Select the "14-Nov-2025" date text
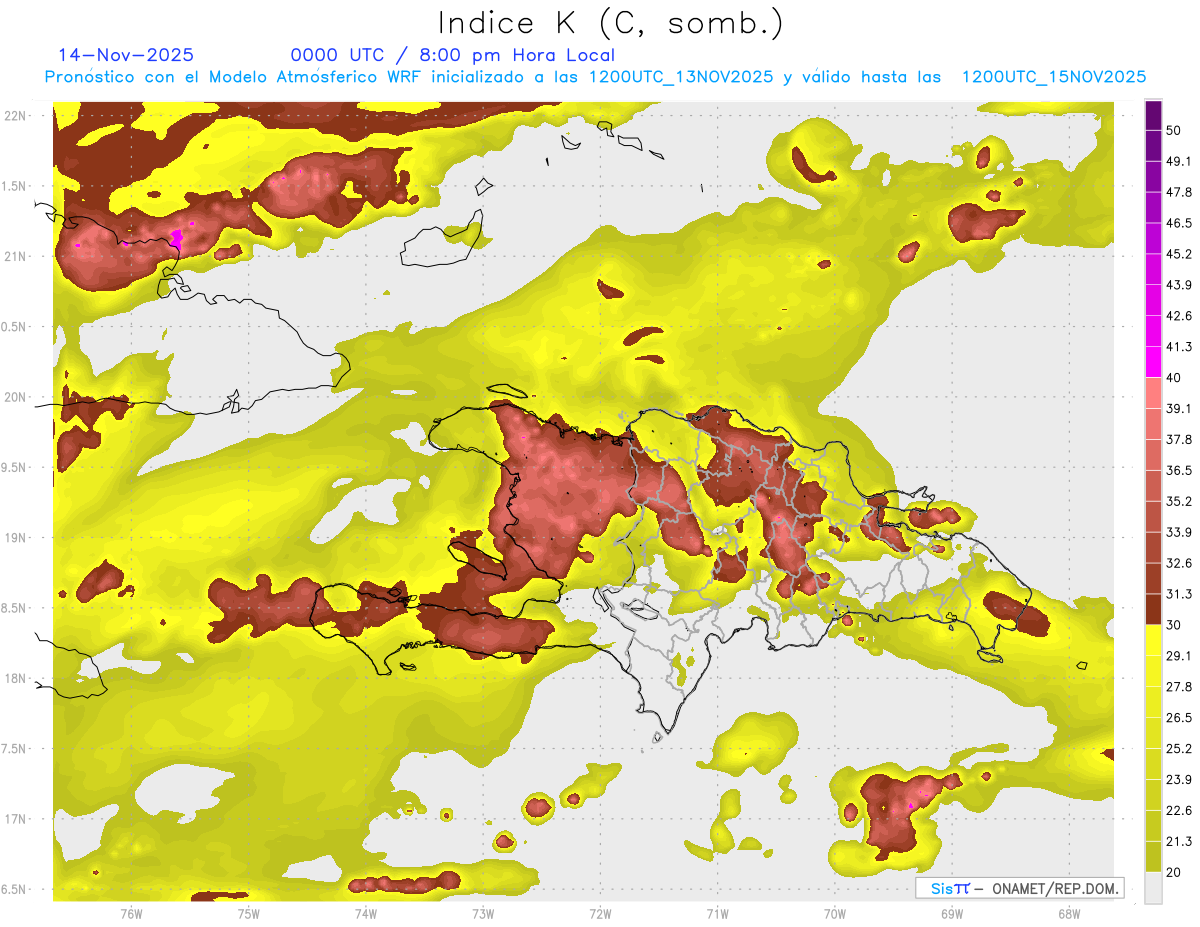 126,55
